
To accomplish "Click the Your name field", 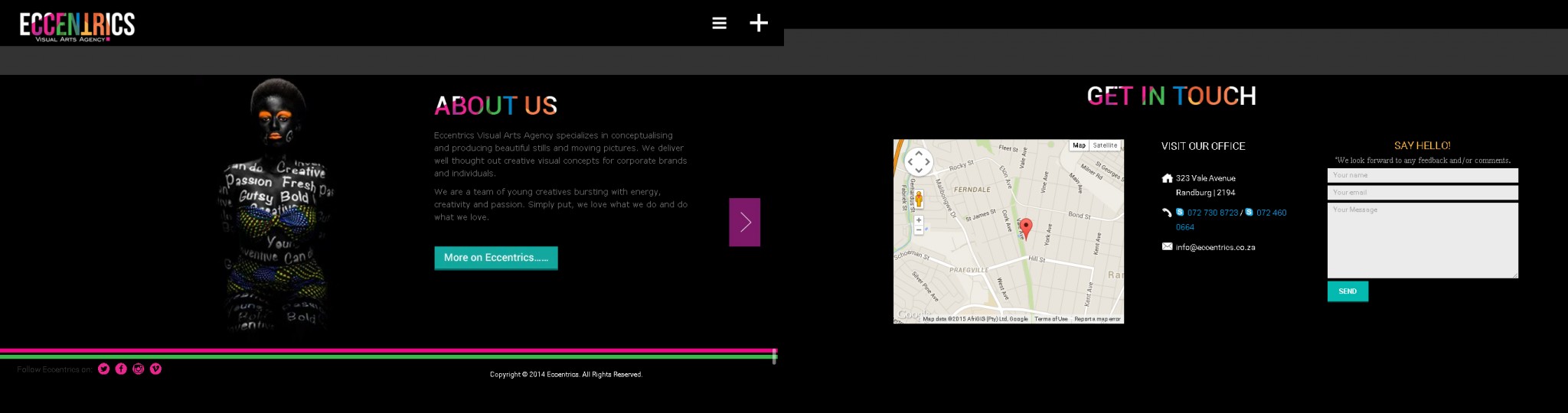I will (1422, 175).
